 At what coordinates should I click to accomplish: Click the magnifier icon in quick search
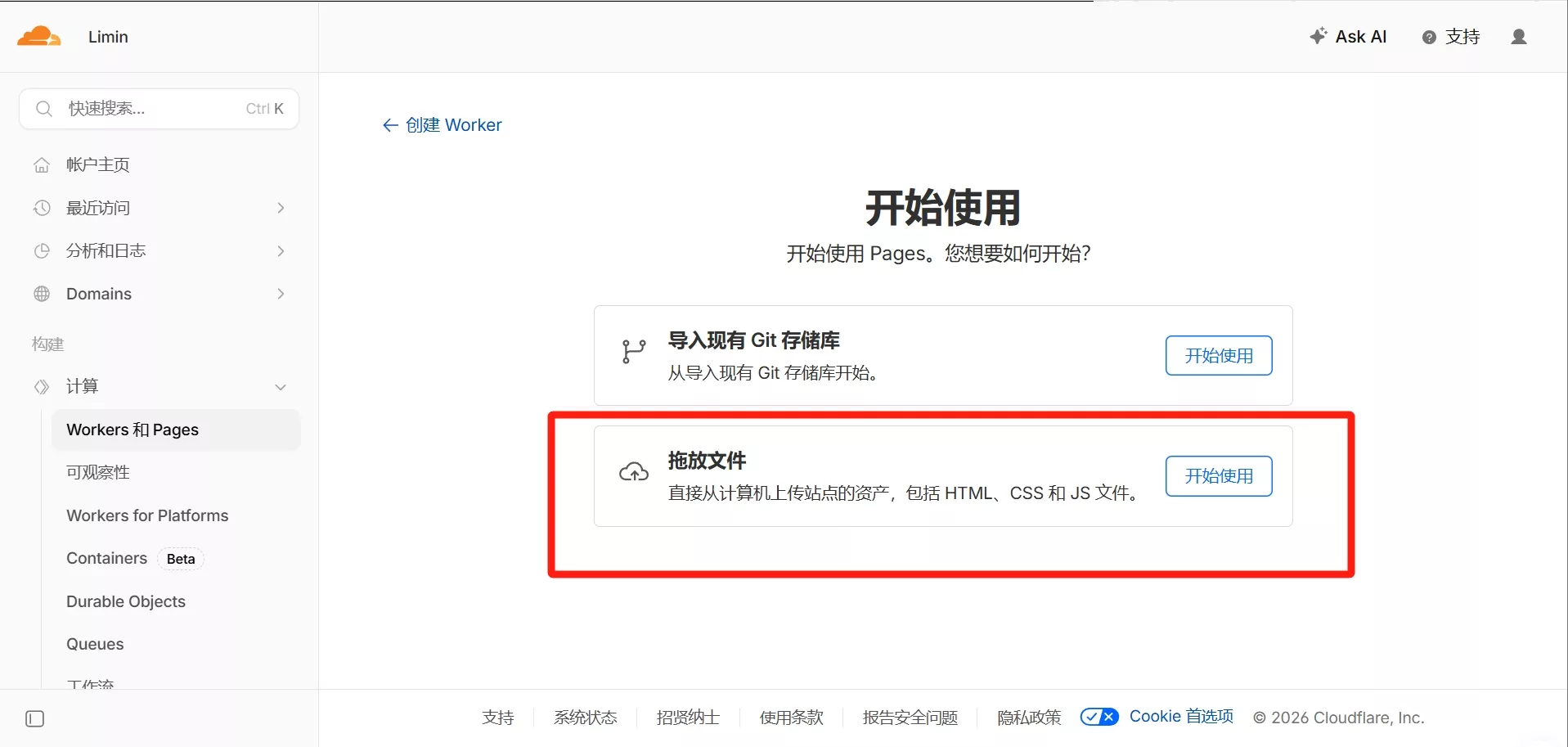coord(44,109)
